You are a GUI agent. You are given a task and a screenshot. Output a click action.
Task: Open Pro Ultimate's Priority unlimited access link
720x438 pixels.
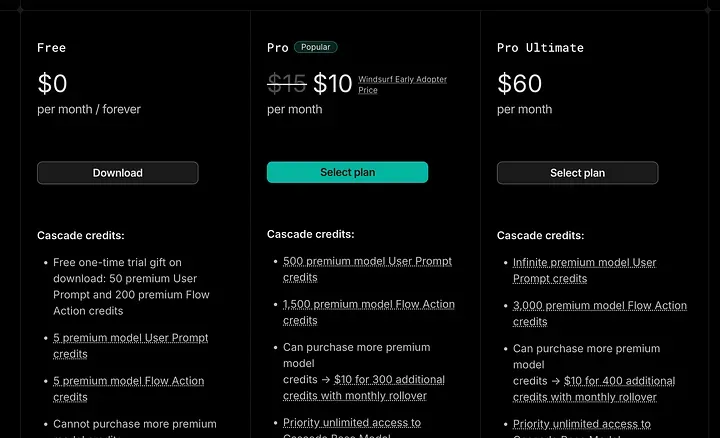[581, 425]
